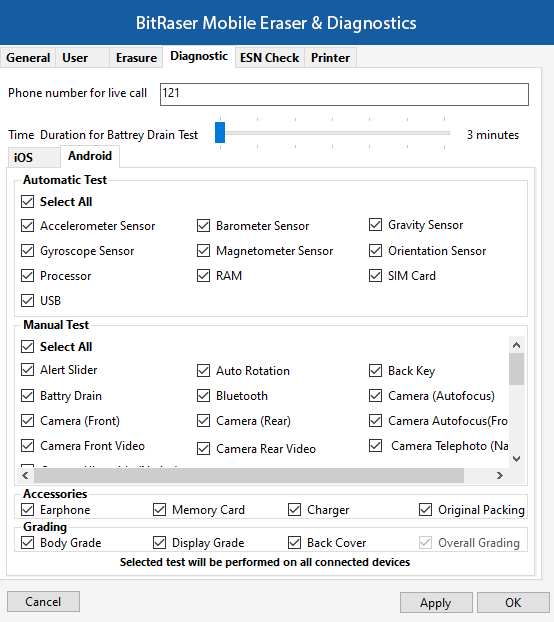
Task: Click Manual Test scroll down arrow
Action: 516,459
